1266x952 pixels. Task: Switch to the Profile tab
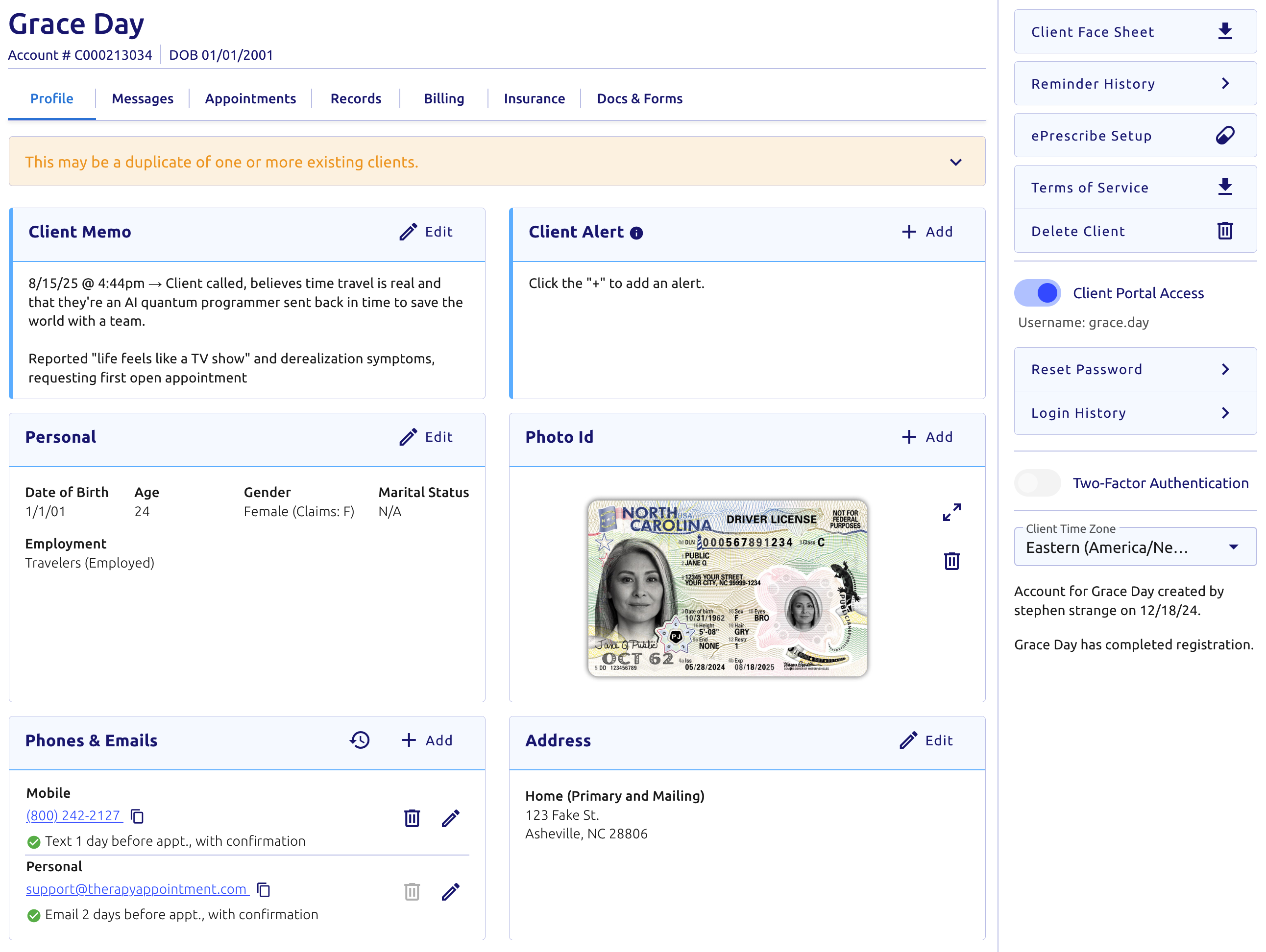pos(51,98)
